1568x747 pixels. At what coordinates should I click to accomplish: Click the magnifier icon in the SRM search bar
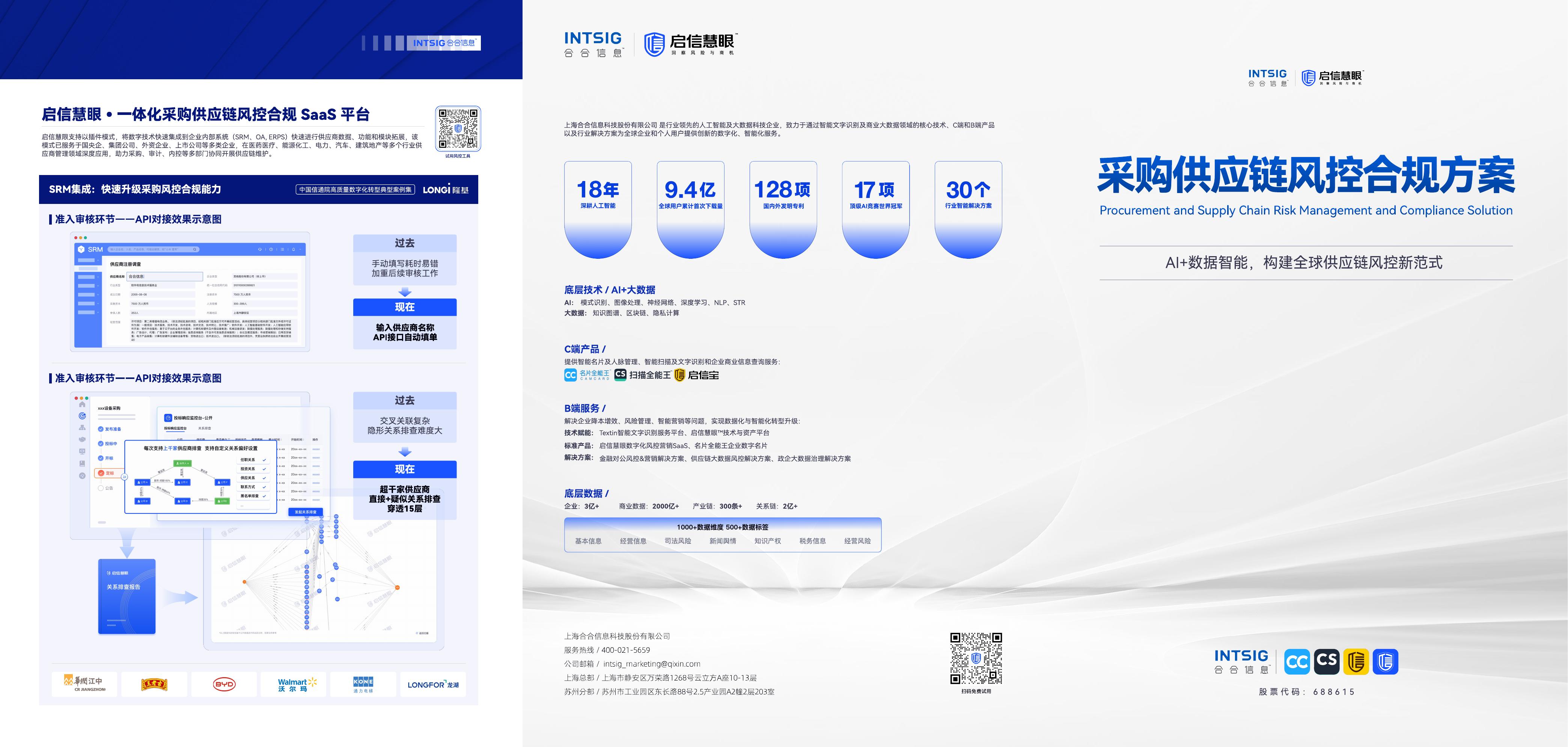[x=195, y=250]
